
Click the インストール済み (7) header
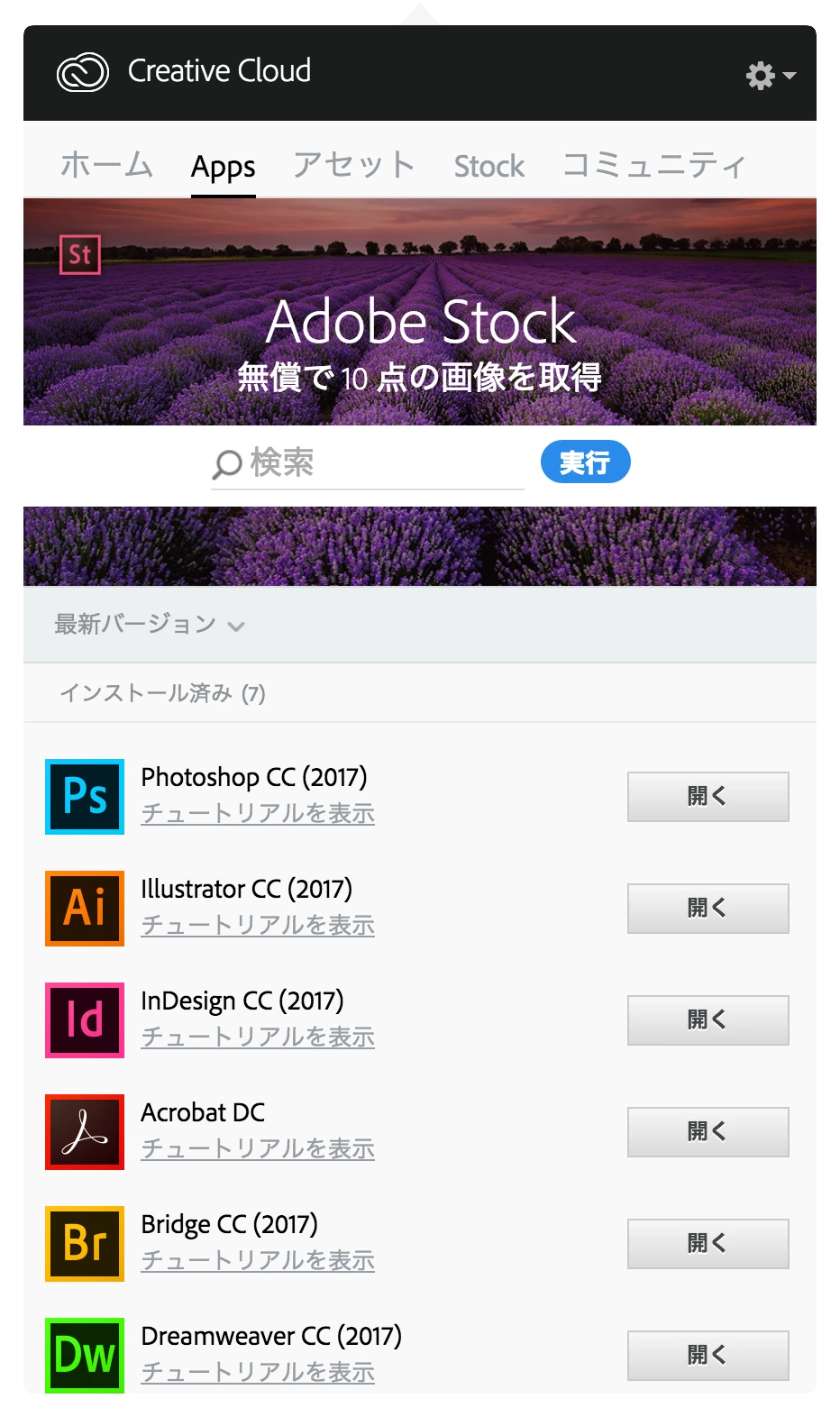coord(162,693)
